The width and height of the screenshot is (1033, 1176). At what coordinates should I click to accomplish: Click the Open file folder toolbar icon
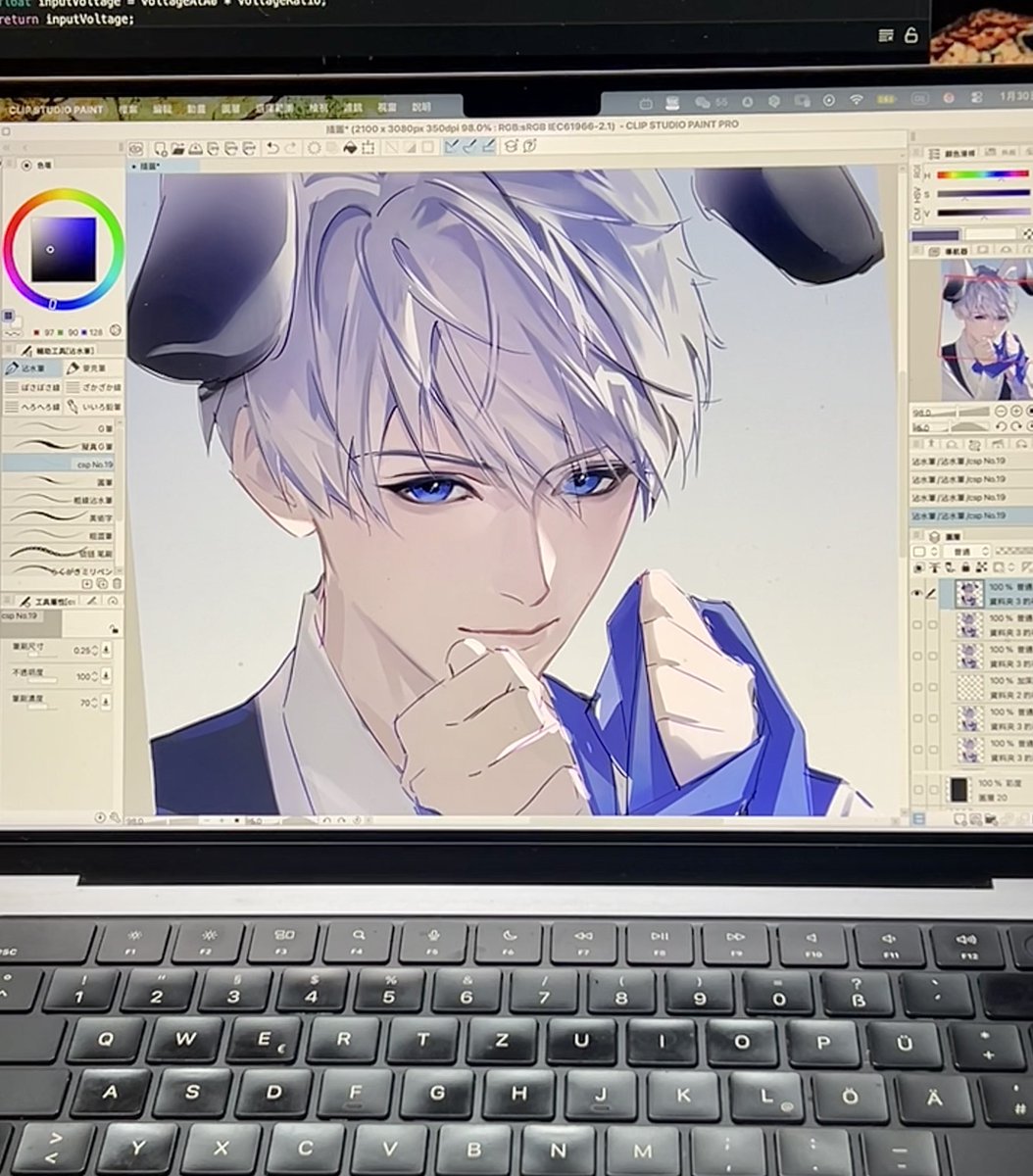click(x=178, y=148)
